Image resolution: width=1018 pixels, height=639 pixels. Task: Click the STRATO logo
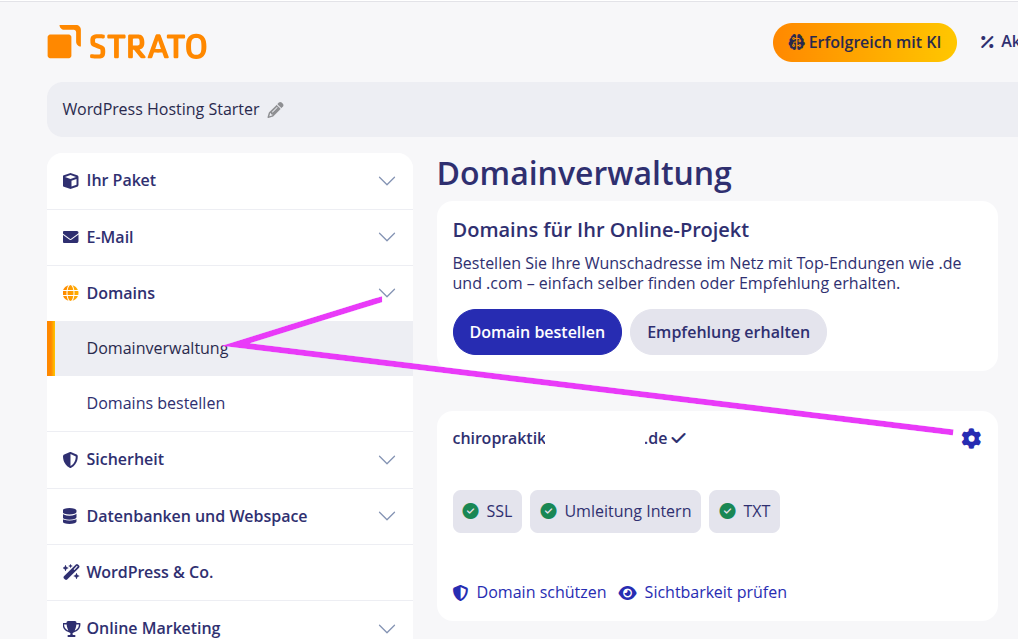tap(127, 45)
